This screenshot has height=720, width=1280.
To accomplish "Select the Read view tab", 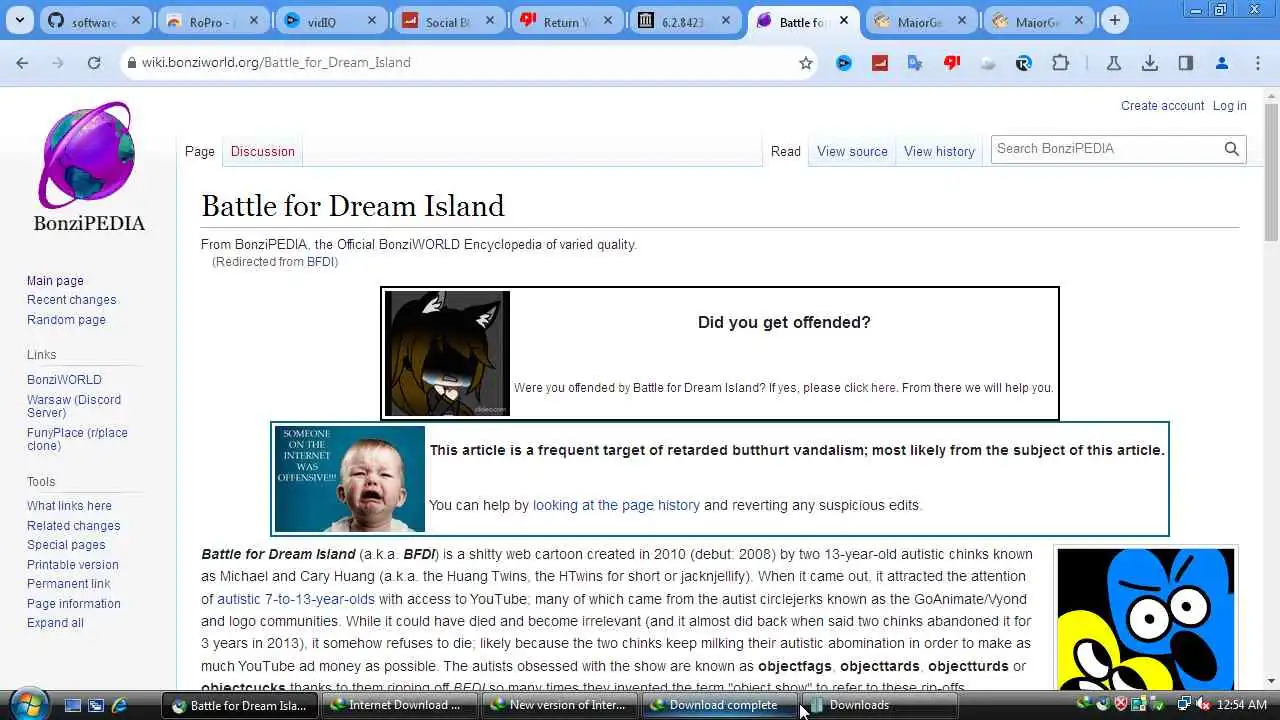I will [785, 151].
